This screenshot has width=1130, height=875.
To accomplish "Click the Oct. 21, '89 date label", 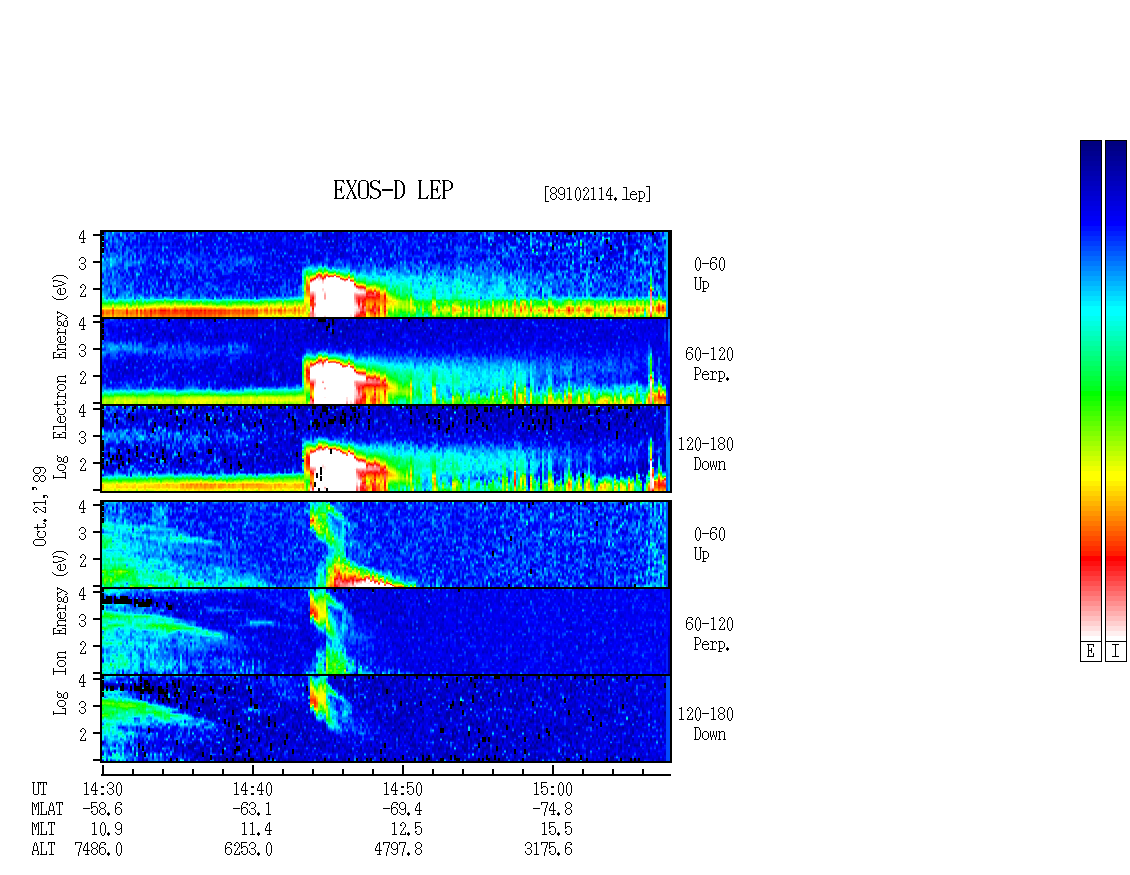I will [40, 506].
